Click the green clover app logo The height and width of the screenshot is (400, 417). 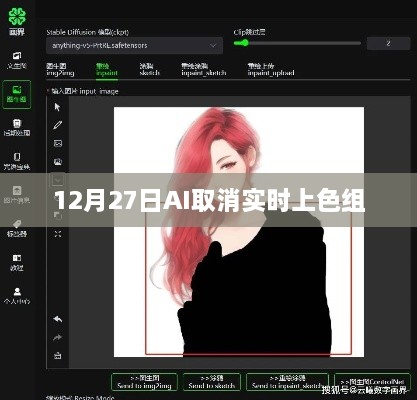(17, 17)
